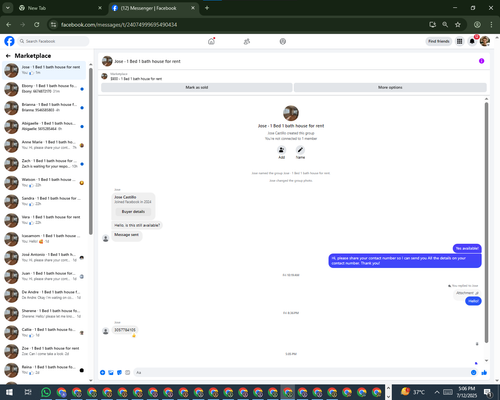Open the Juan conversation

pyautogui.click(x=44, y=276)
